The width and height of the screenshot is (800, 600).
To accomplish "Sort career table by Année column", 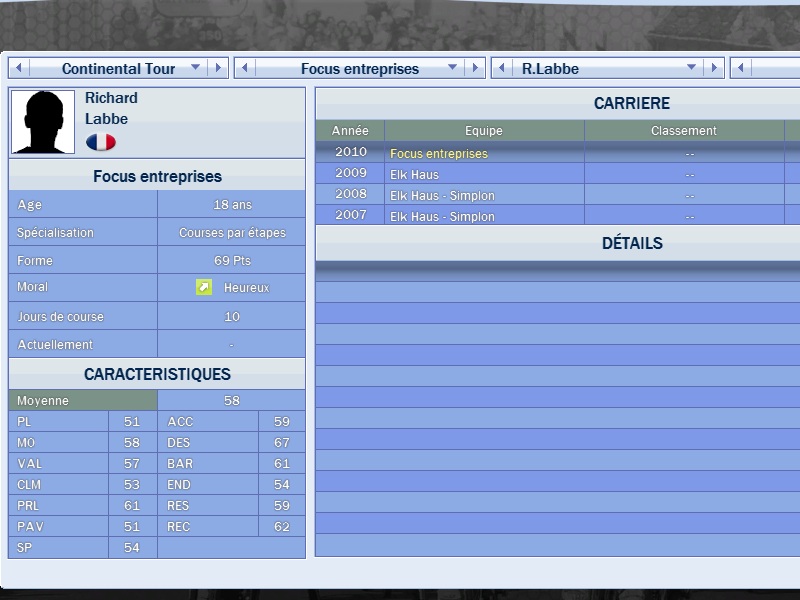I will pos(350,131).
